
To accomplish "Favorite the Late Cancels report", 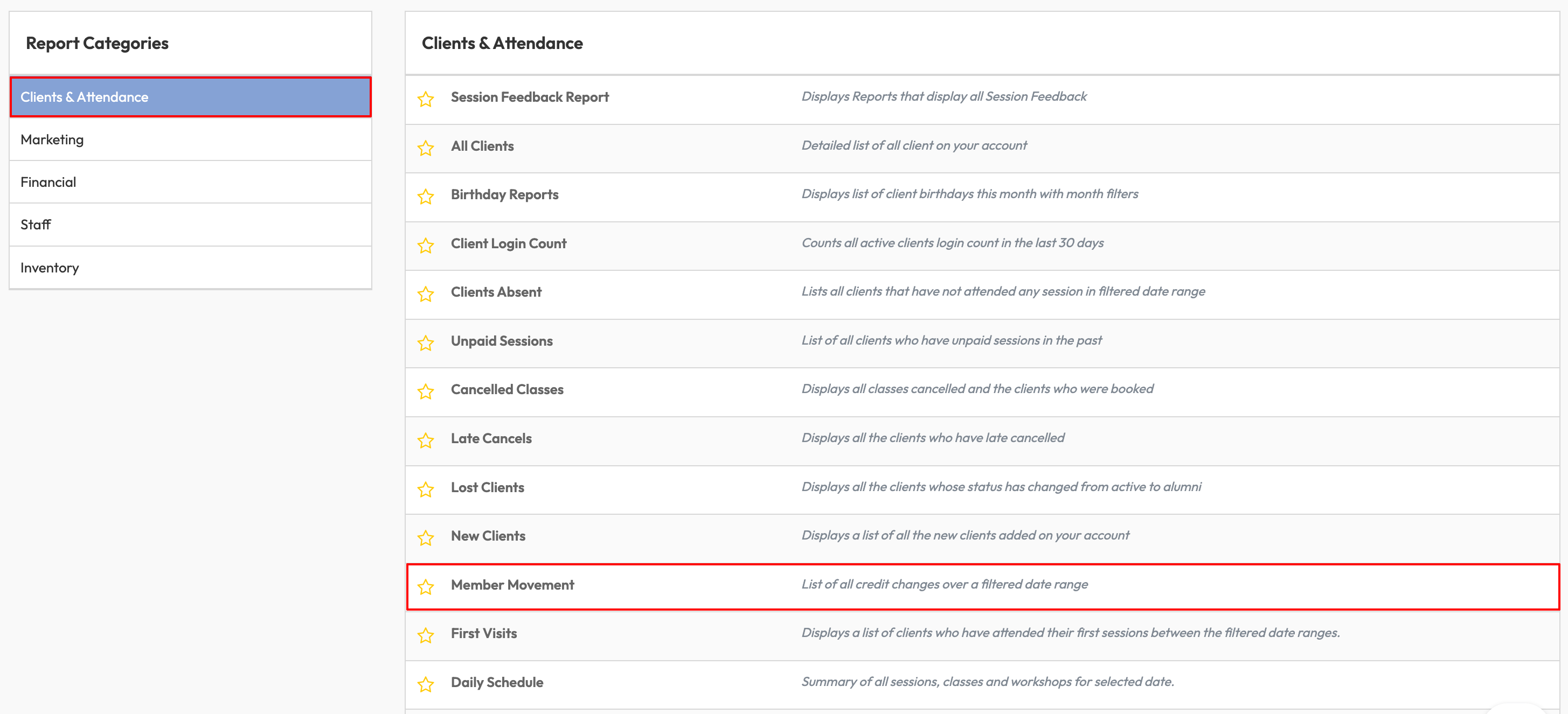I will pos(426,440).
